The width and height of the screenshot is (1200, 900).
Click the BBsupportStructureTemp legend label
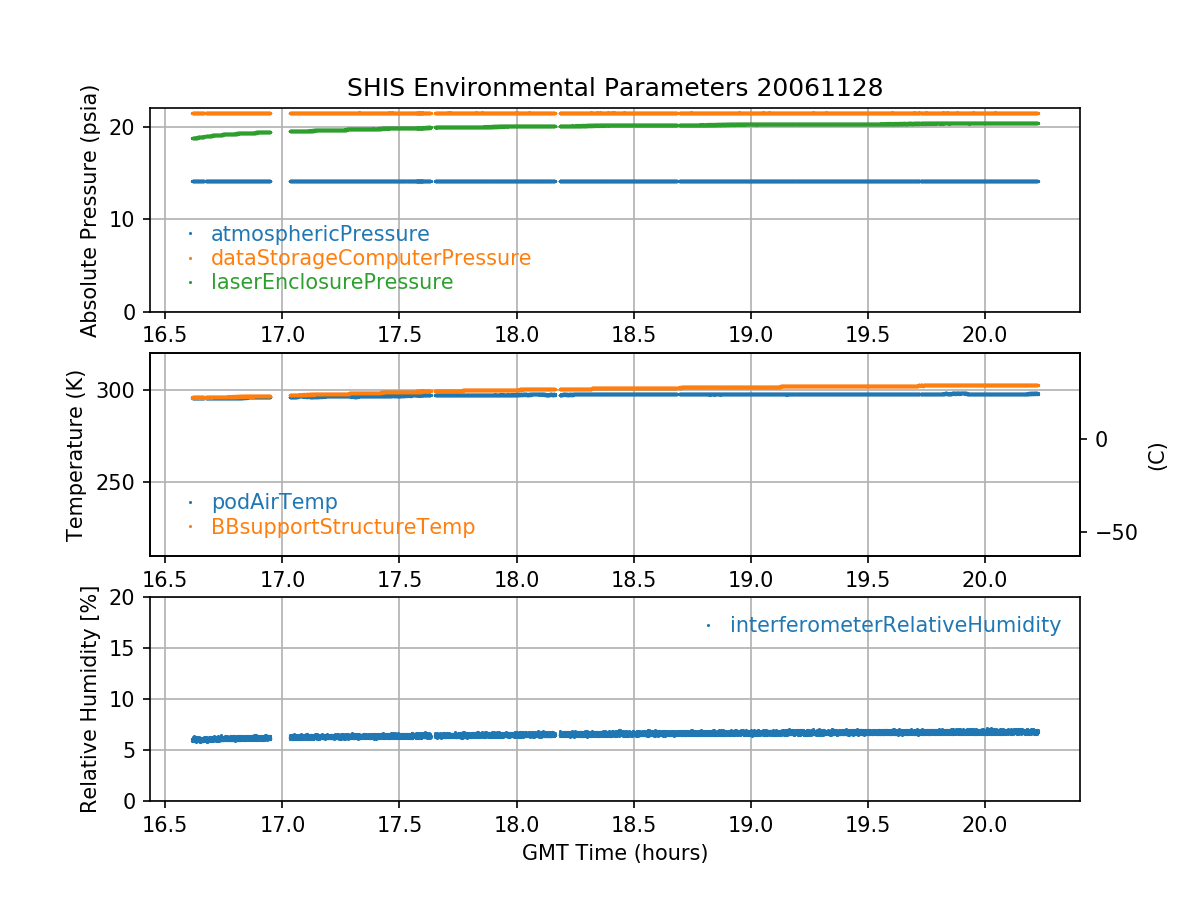click(342, 526)
